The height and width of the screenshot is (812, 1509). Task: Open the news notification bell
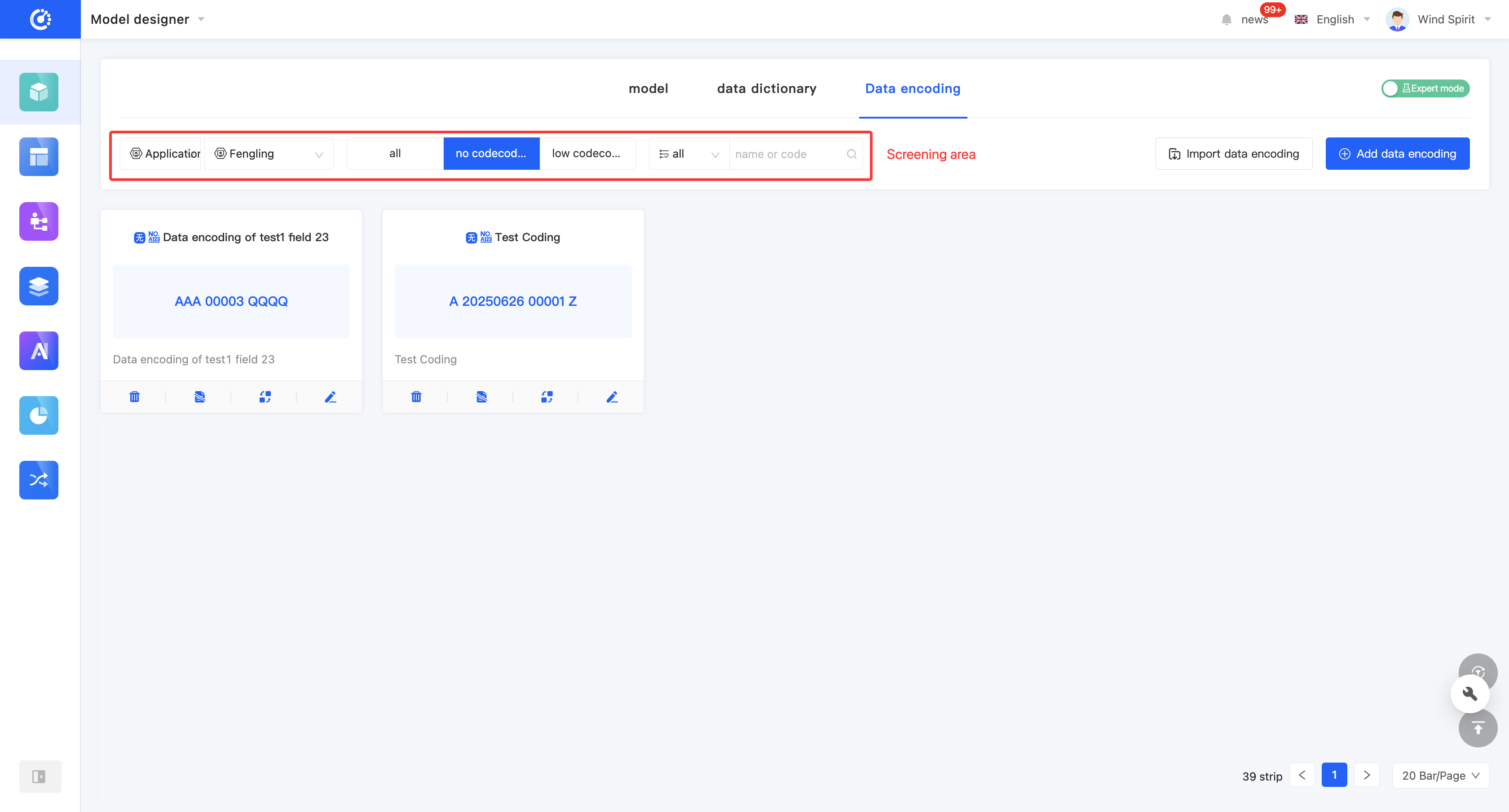(x=1226, y=19)
